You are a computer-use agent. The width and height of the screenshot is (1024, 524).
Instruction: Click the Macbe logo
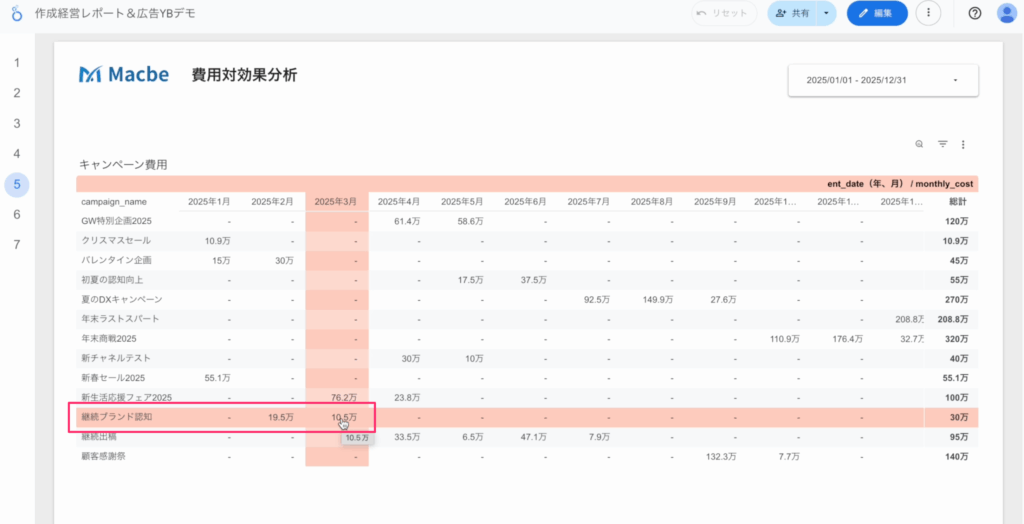[x=124, y=75]
